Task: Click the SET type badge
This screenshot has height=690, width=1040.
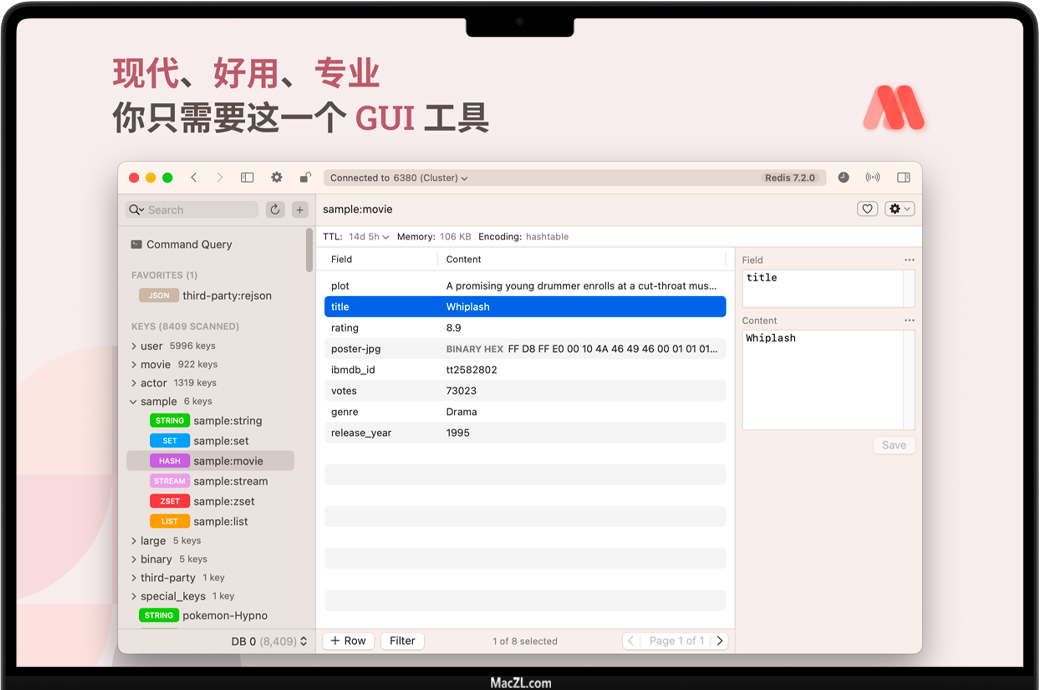Action: click(x=170, y=441)
